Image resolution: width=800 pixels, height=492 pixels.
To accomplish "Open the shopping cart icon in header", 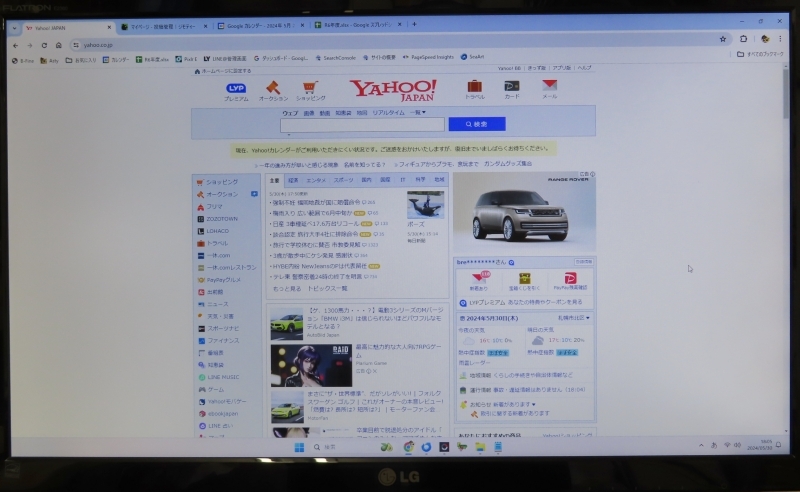I will pyautogui.click(x=310, y=87).
